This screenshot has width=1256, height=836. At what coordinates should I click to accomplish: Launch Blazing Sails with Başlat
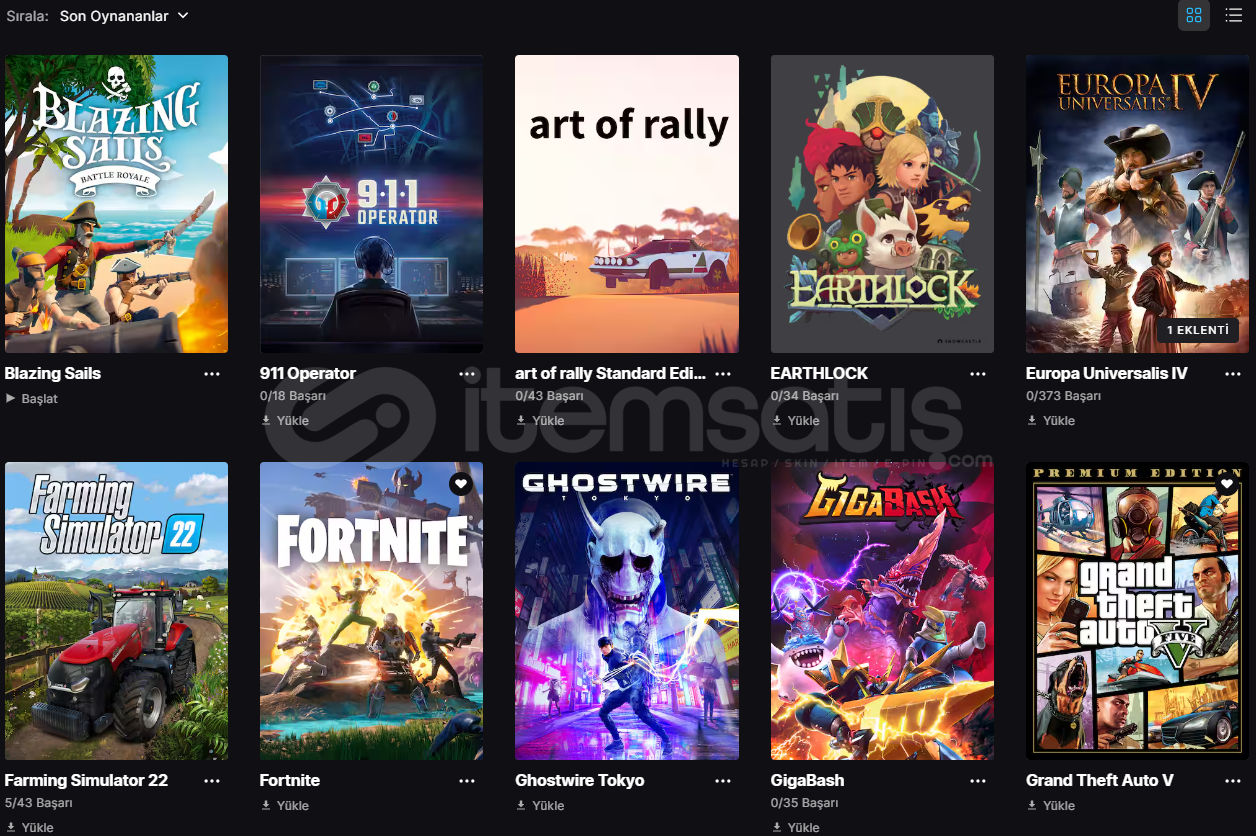[x=32, y=398]
